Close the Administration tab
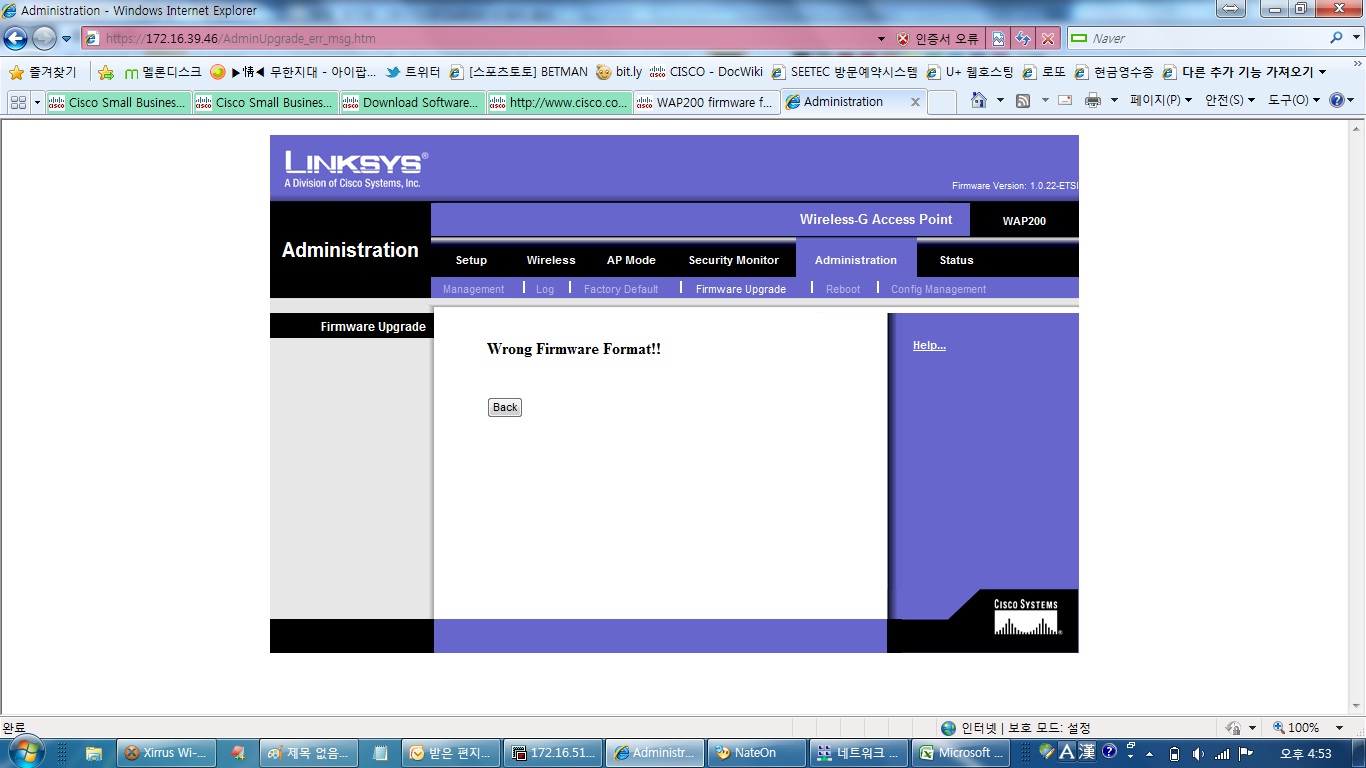 pyautogui.click(x=915, y=102)
